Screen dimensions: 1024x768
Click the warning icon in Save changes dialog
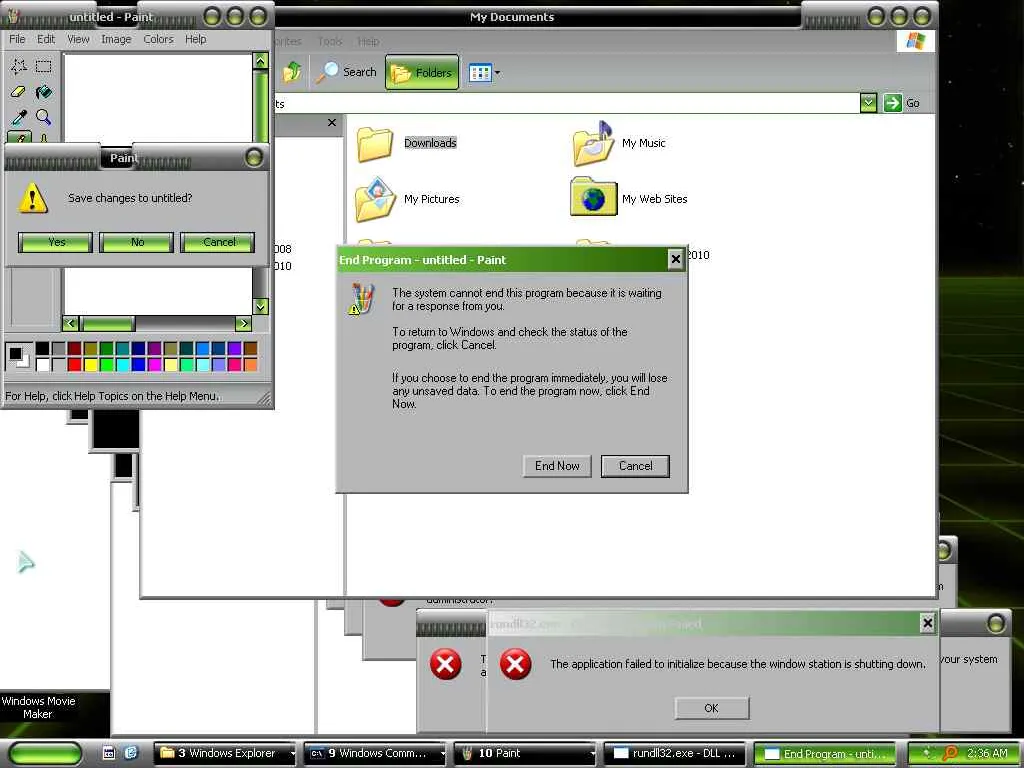click(33, 198)
